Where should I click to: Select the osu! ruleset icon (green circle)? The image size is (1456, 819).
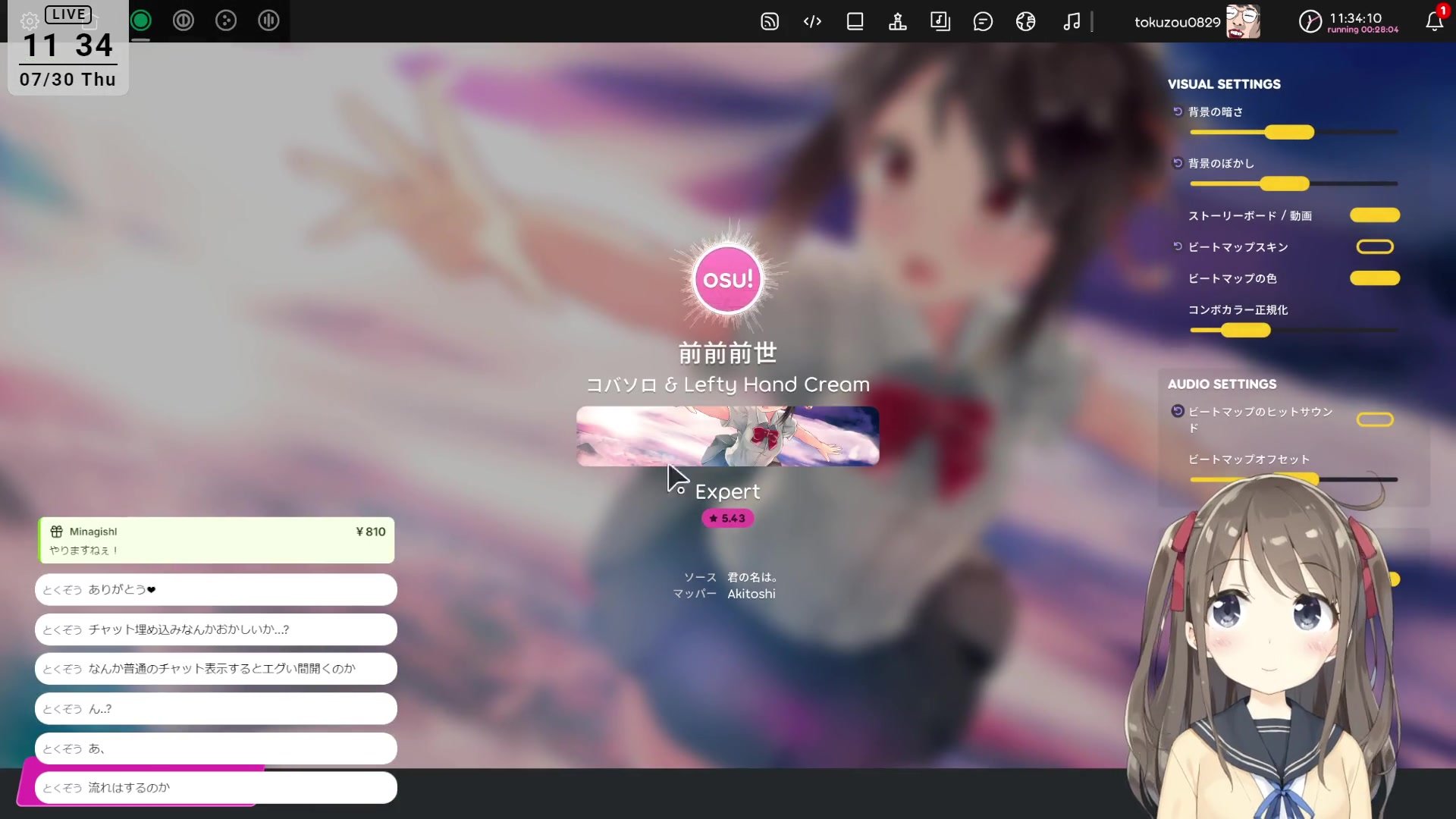pyautogui.click(x=141, y=20)
